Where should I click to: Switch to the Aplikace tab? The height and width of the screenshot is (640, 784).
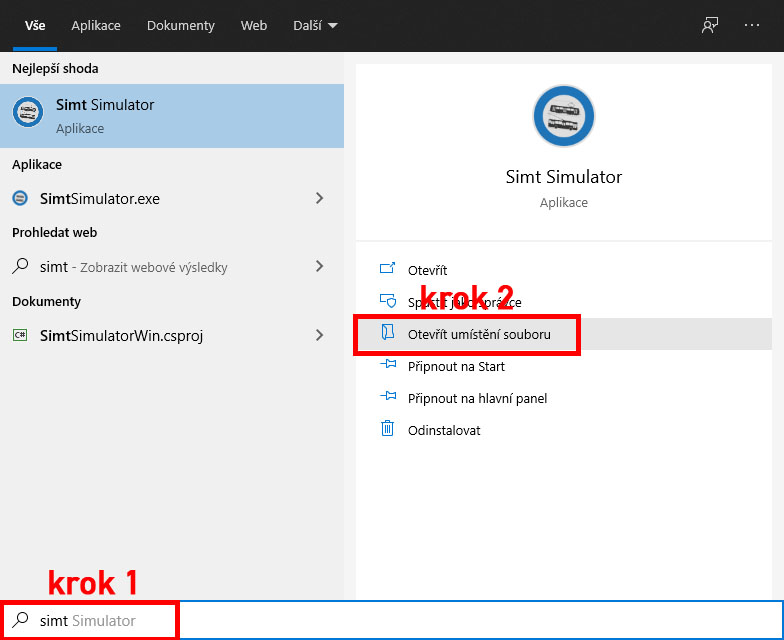(96, 26)
